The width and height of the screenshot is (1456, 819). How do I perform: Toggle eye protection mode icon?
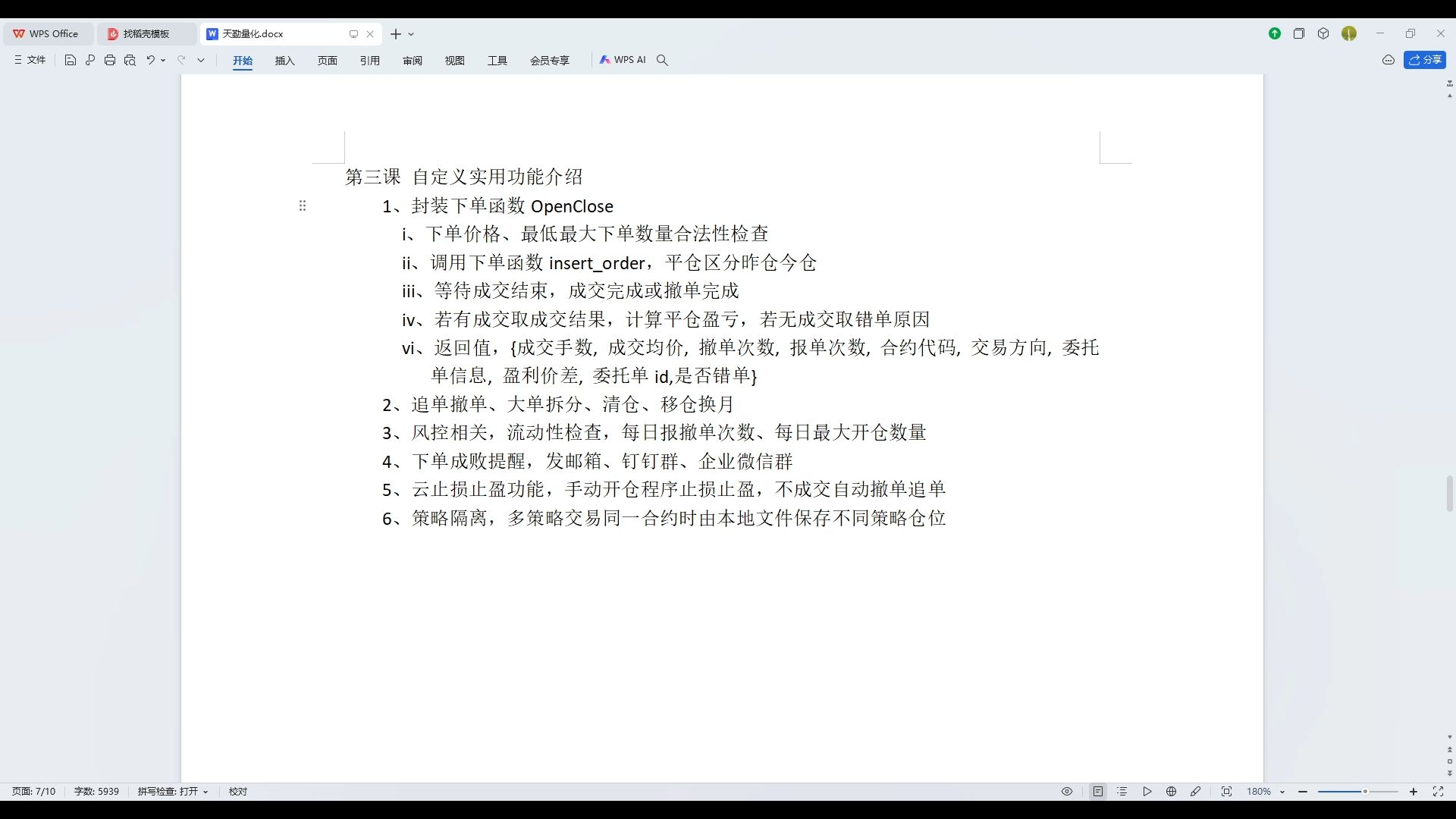(1067, 791)
